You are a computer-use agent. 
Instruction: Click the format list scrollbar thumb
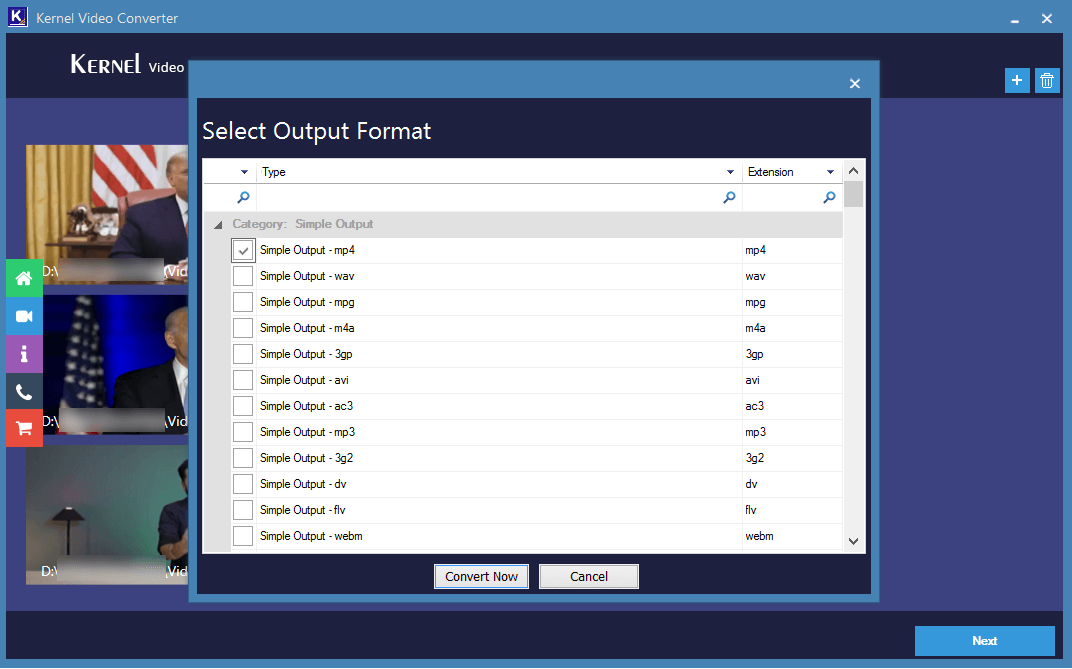(853, 193)
